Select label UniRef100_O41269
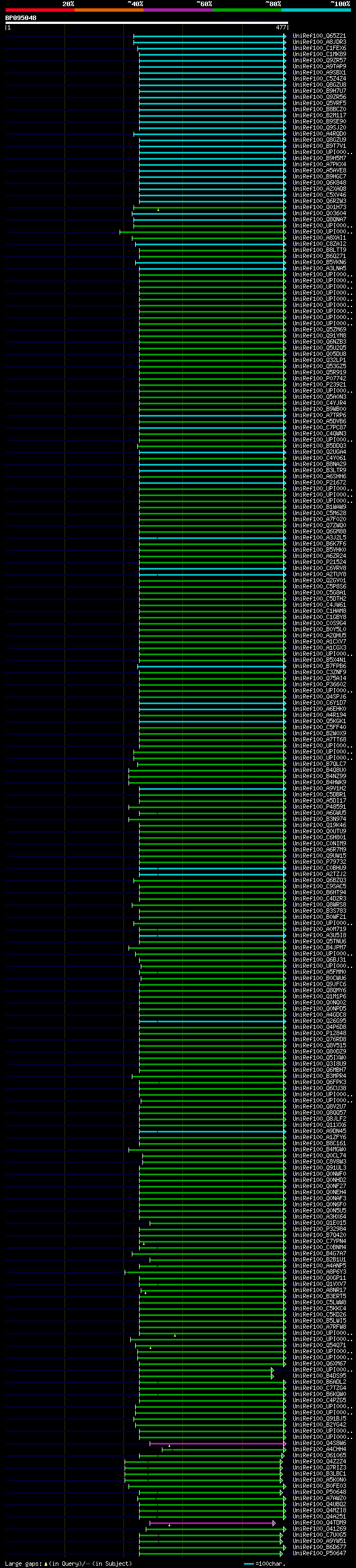 coord(319,1529)
